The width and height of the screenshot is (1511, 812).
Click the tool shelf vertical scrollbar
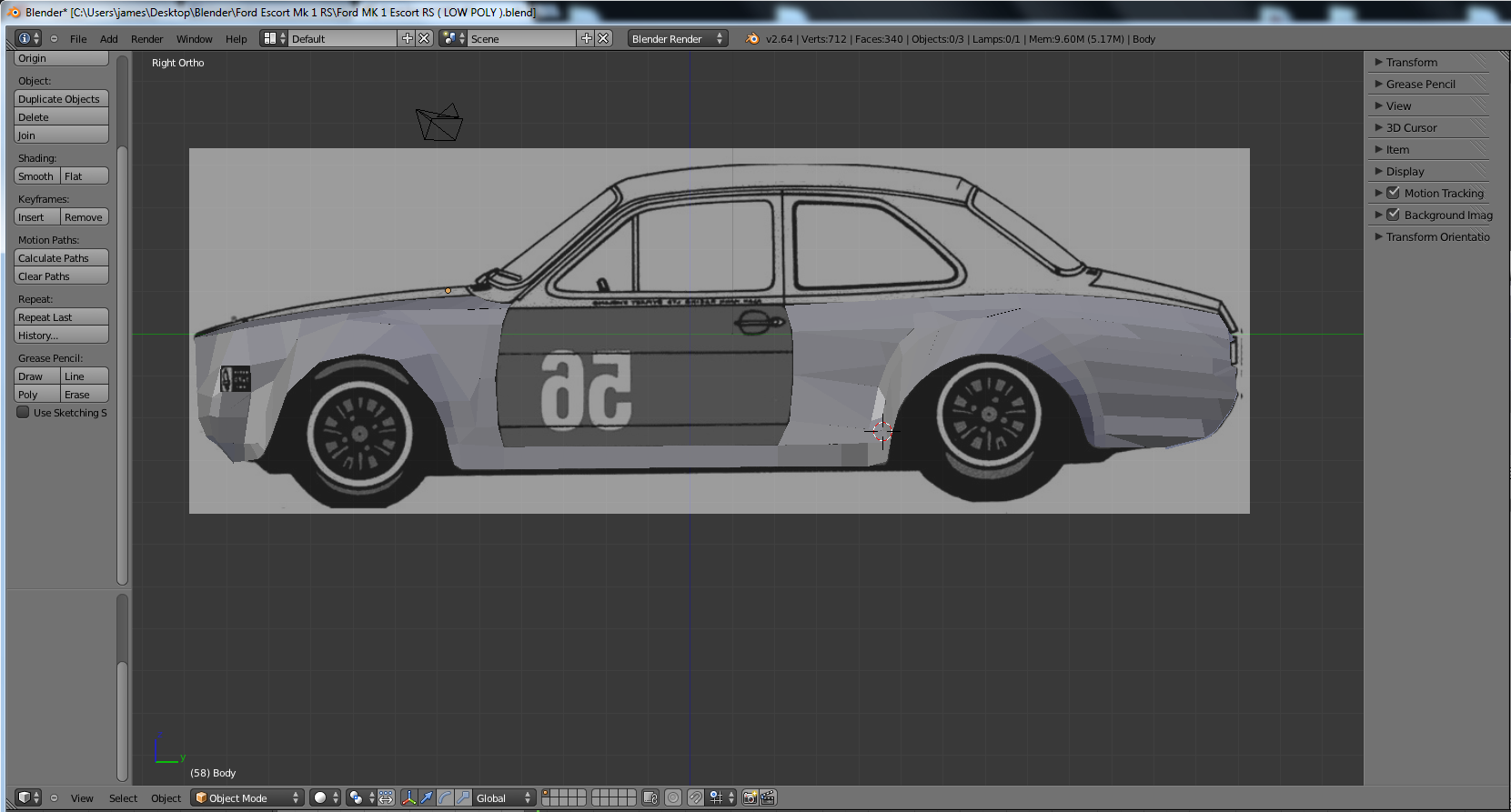pyautogui.click(x=123, y=364)
